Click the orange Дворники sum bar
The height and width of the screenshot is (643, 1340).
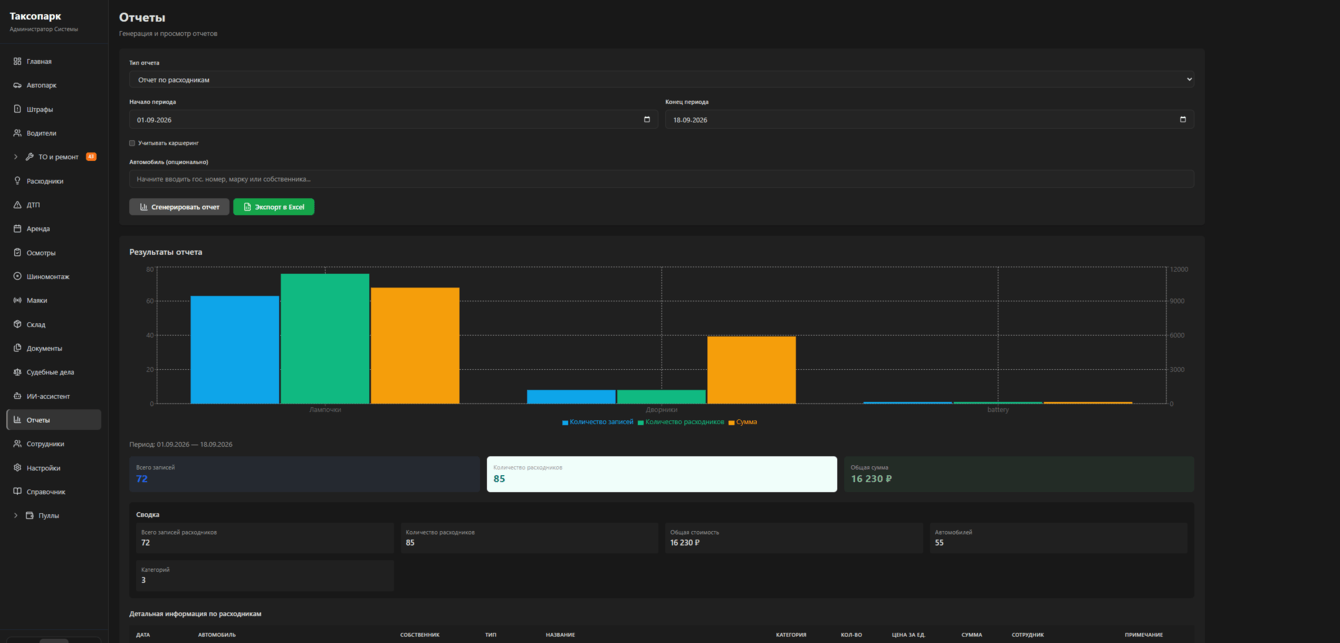(751, 370)
